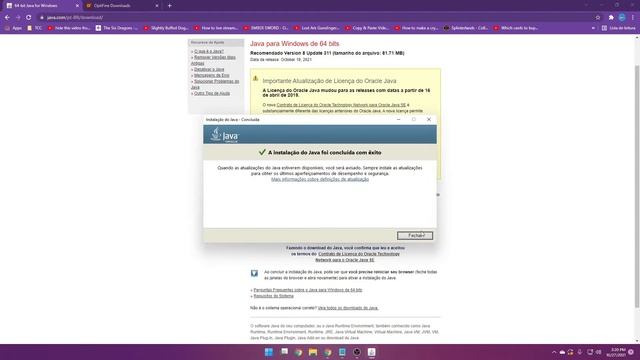Viewport: 640px width, 360px height.
Task: Expand the bookmarks overflow chevron
Action: coord(593,28)
